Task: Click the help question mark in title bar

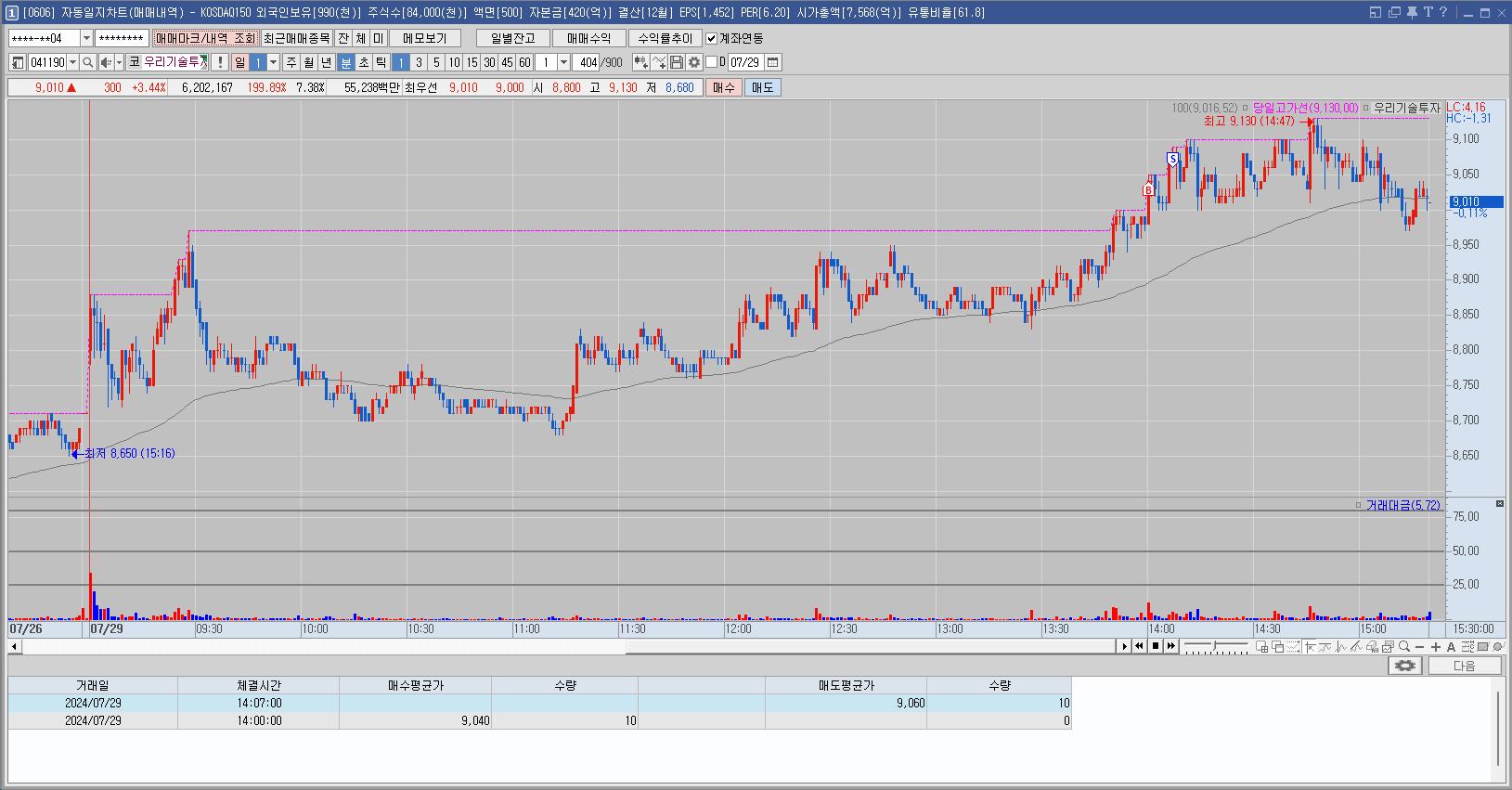Action: (1443, 12)
